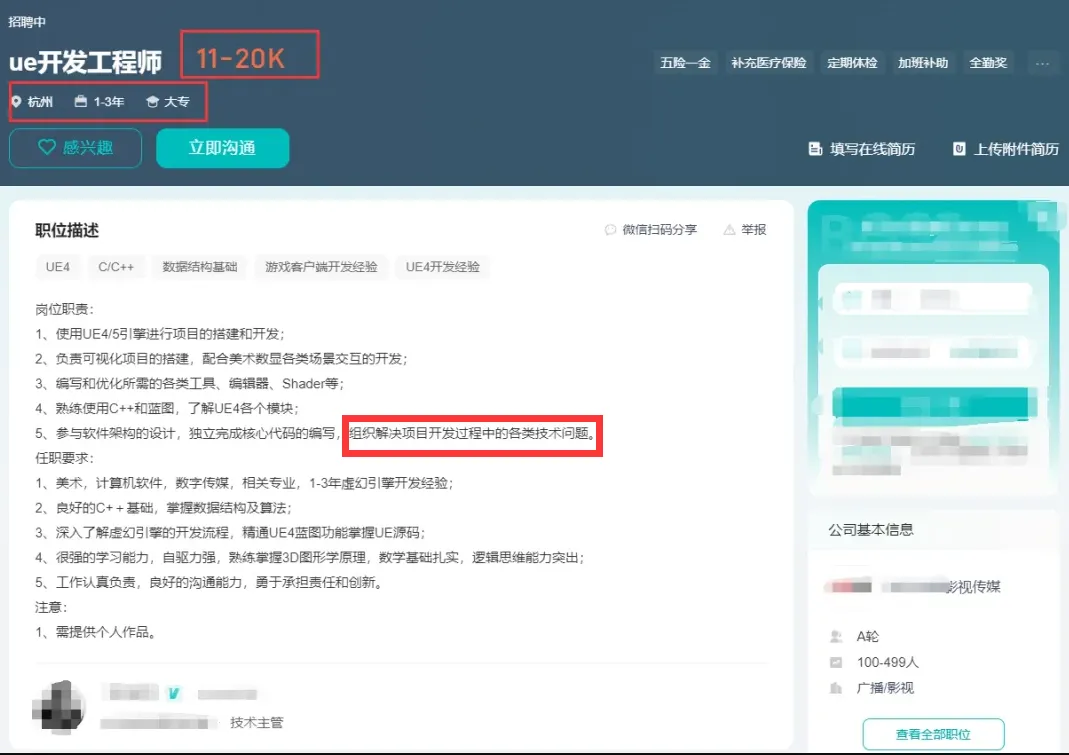Select the C/C++ skill tag
1069x755 pixels.
[x=116, y=267]
